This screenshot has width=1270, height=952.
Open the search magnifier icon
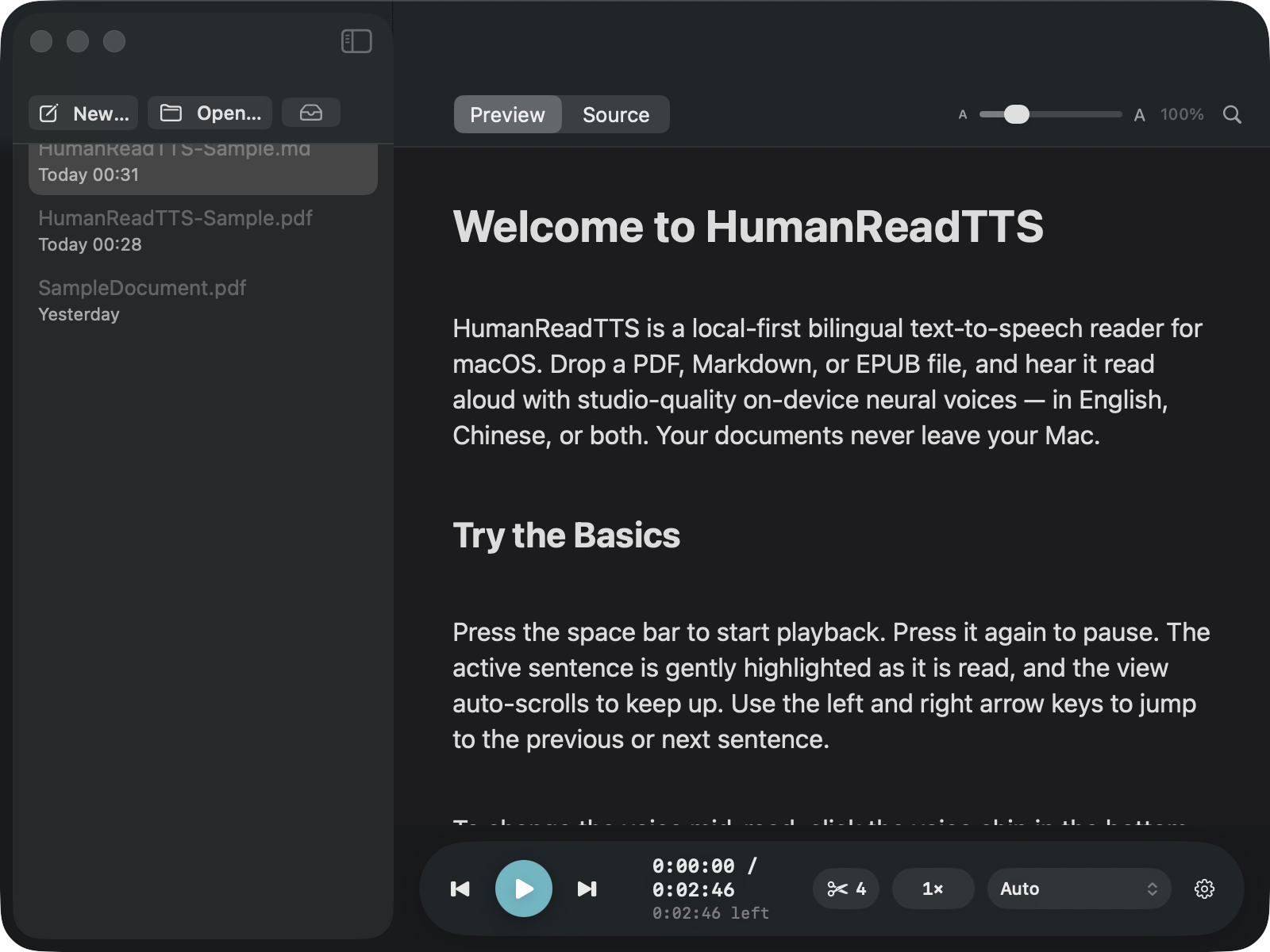click(x=1232, y=114)
